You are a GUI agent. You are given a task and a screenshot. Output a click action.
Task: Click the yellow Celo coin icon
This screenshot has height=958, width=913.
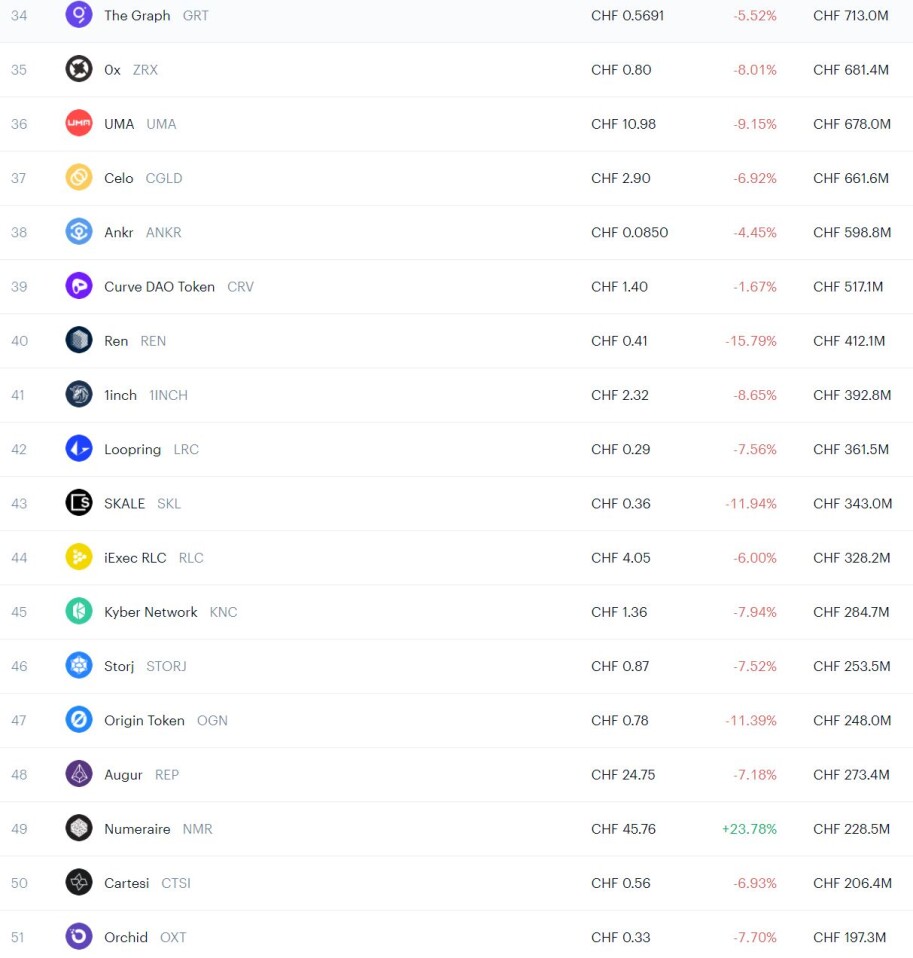(x=79, y=177)
